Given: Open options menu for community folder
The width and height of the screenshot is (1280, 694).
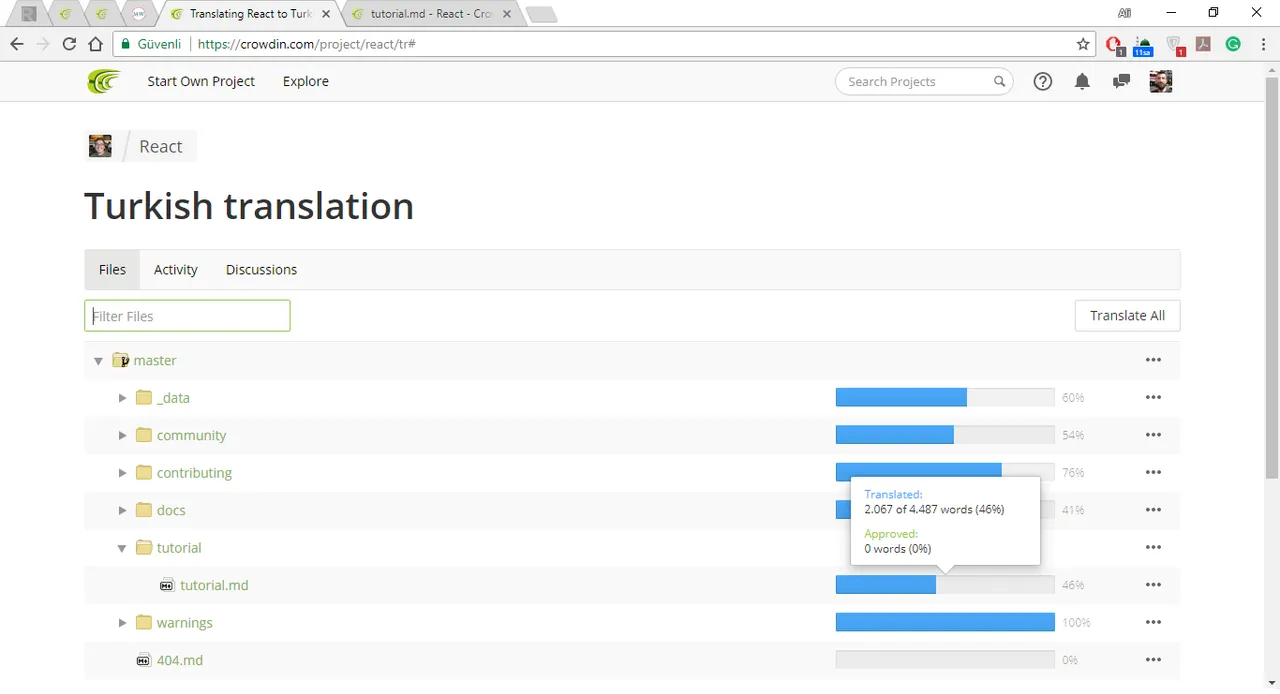Looking at the screenshot, I should (x=1153, y=435).
